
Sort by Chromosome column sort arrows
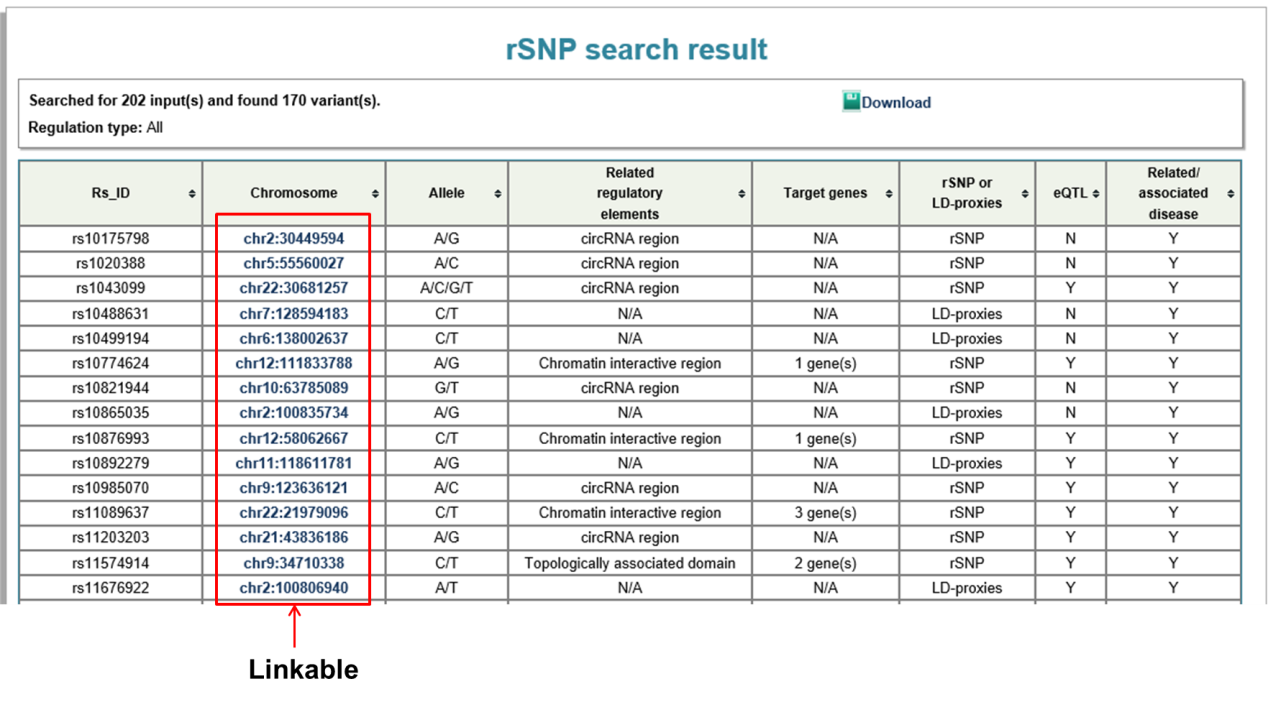coord(375,194)
